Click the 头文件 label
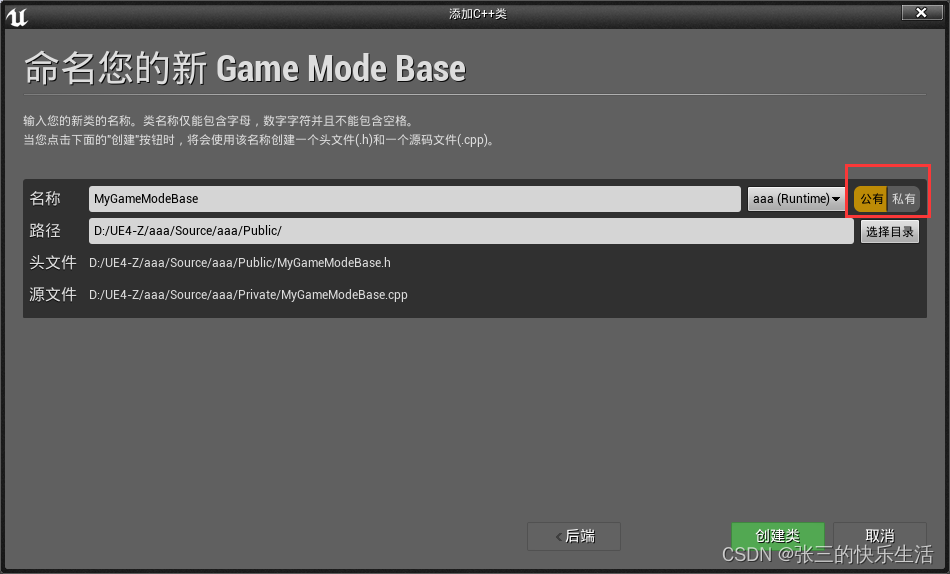 [x=53, y=262]
